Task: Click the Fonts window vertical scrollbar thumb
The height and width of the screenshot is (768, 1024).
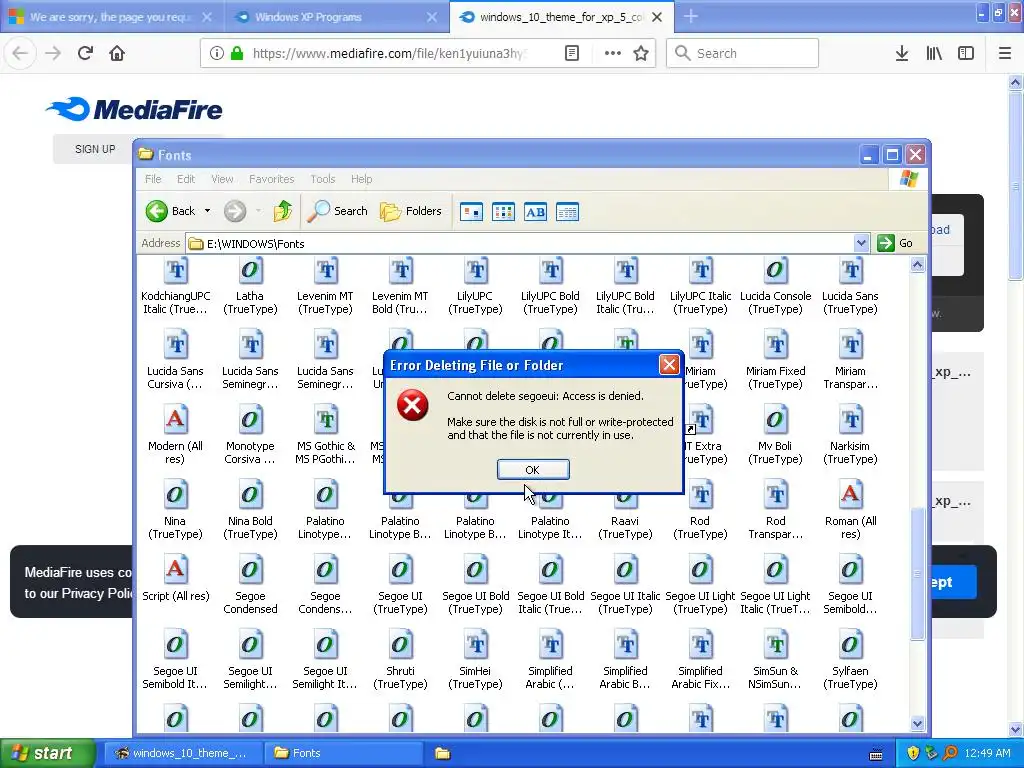Action: [x=918, y=573]
